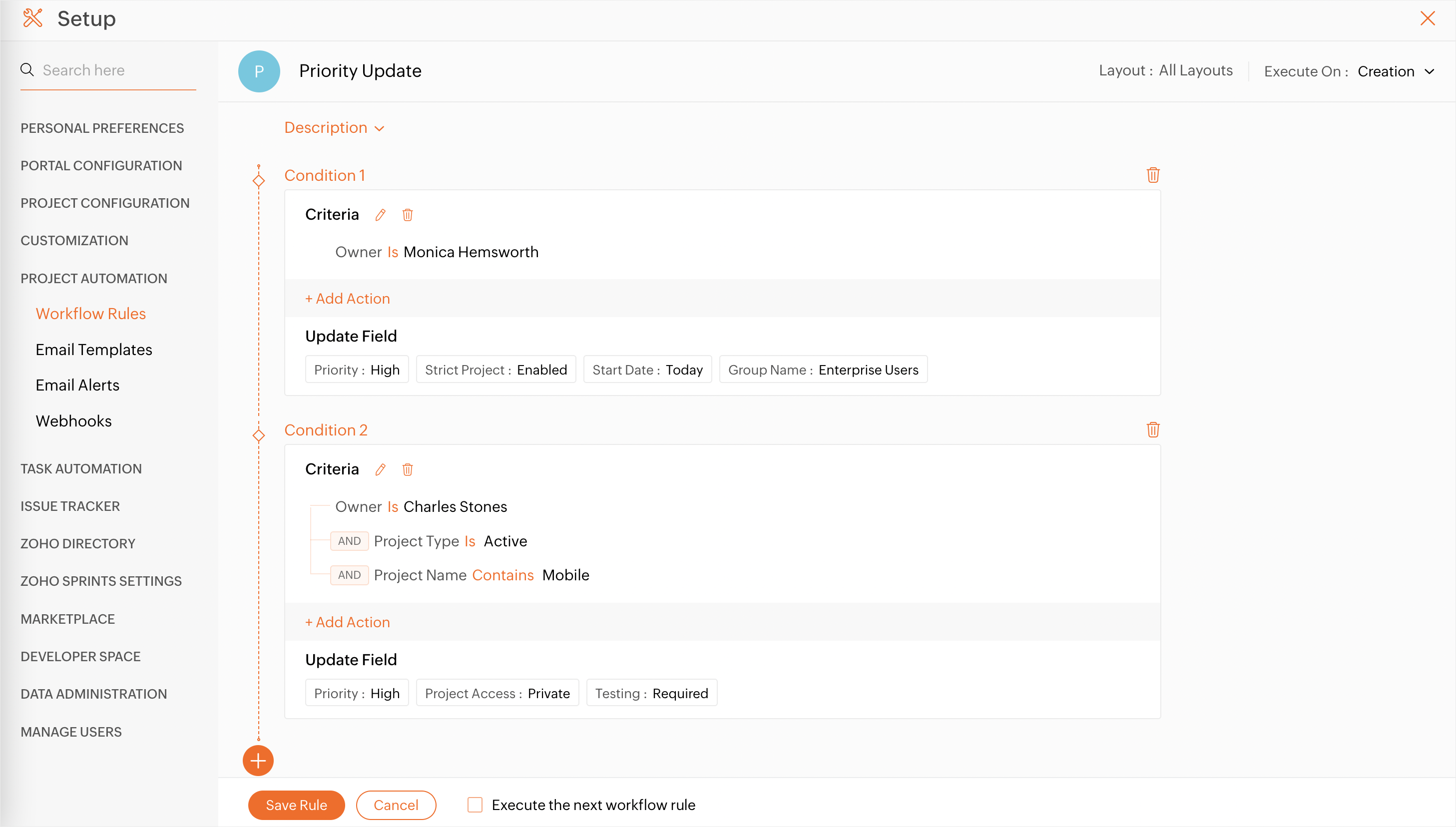
Task: Focus the Search here input field
Action: [116, 70]
